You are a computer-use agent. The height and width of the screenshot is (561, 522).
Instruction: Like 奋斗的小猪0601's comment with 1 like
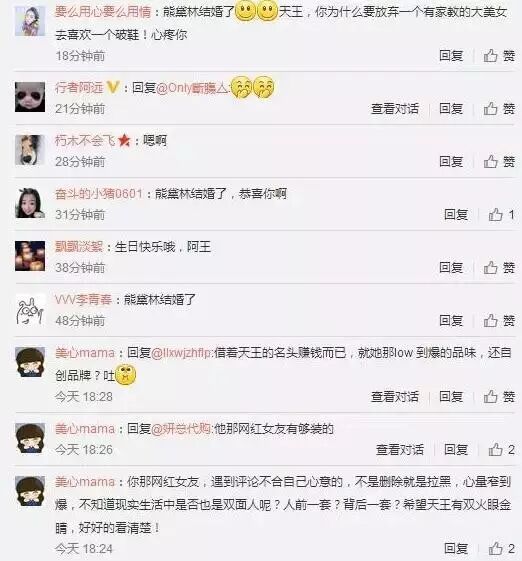(501, 215)
